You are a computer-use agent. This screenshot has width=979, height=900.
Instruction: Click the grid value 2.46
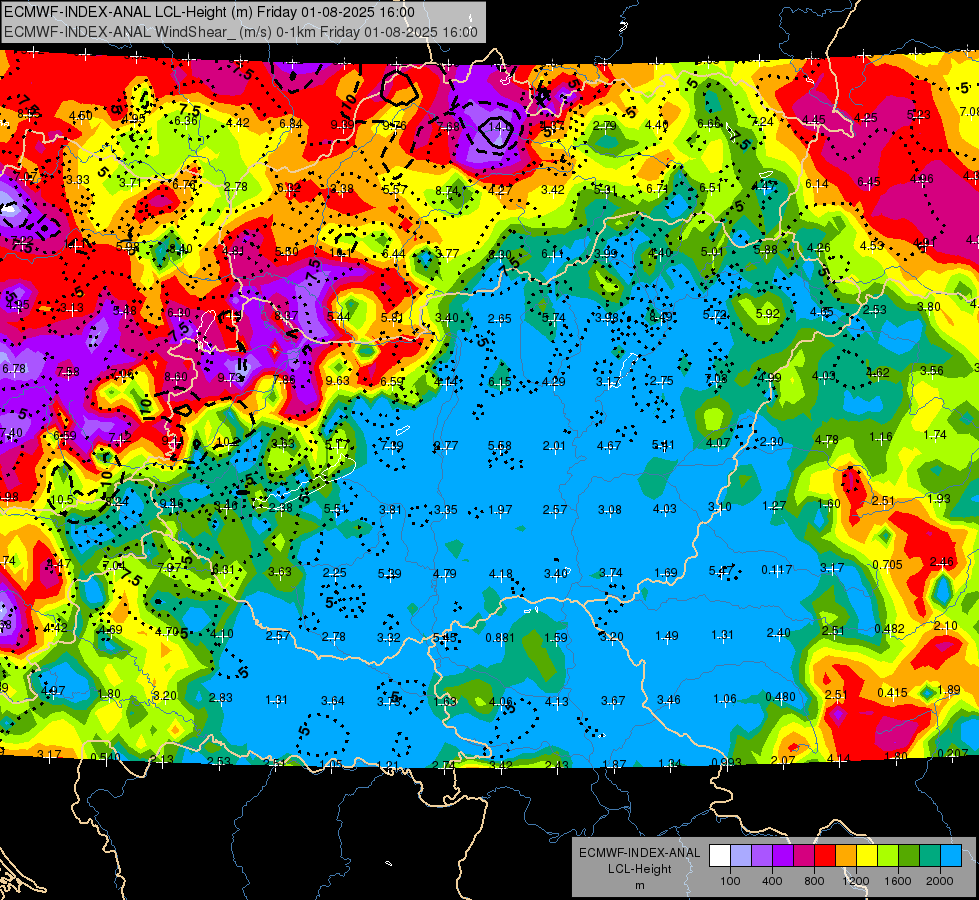coord(942,561)
